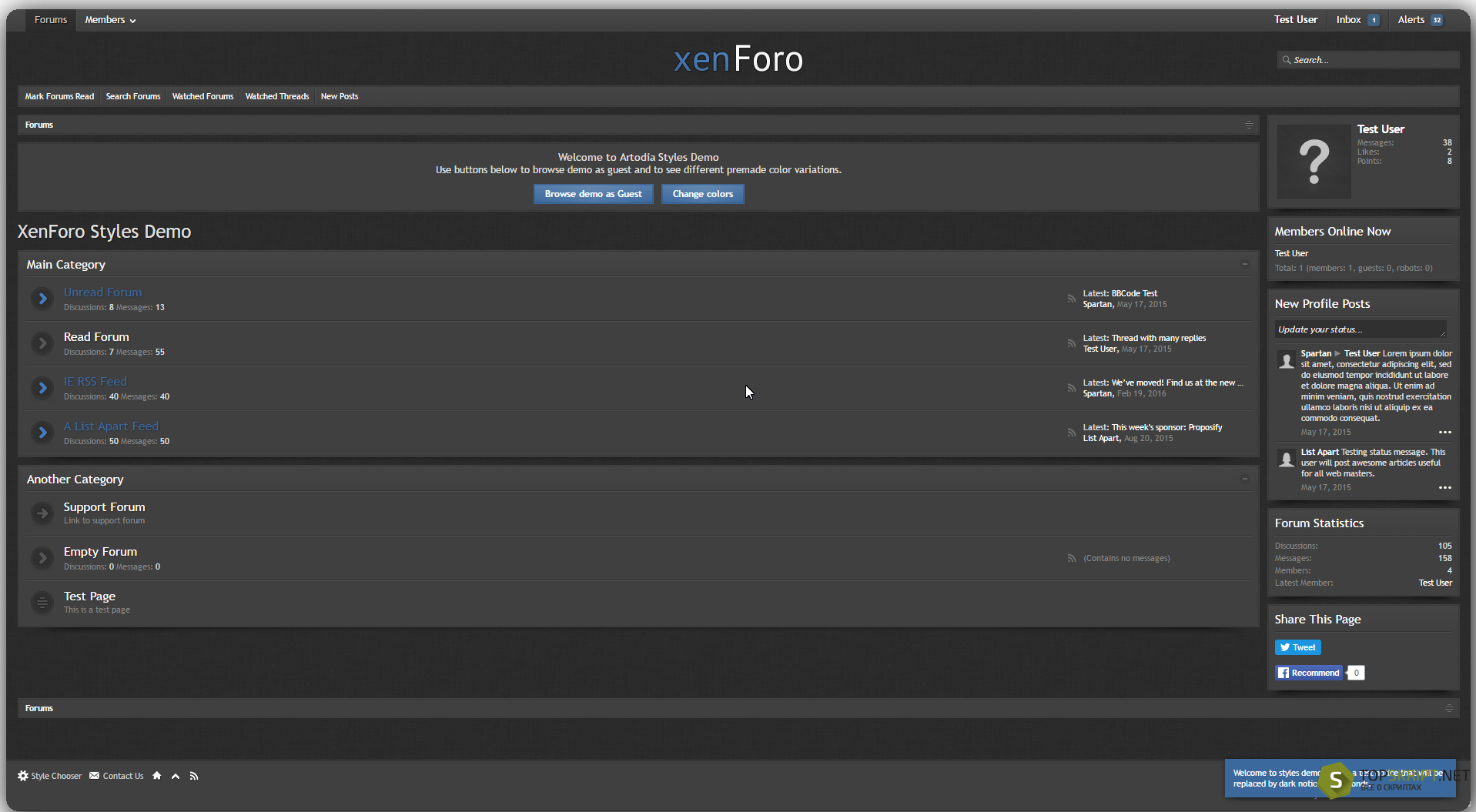Click the Facebook Recommend button
The image size is (1476, 812).
[x=1308, y=673]
